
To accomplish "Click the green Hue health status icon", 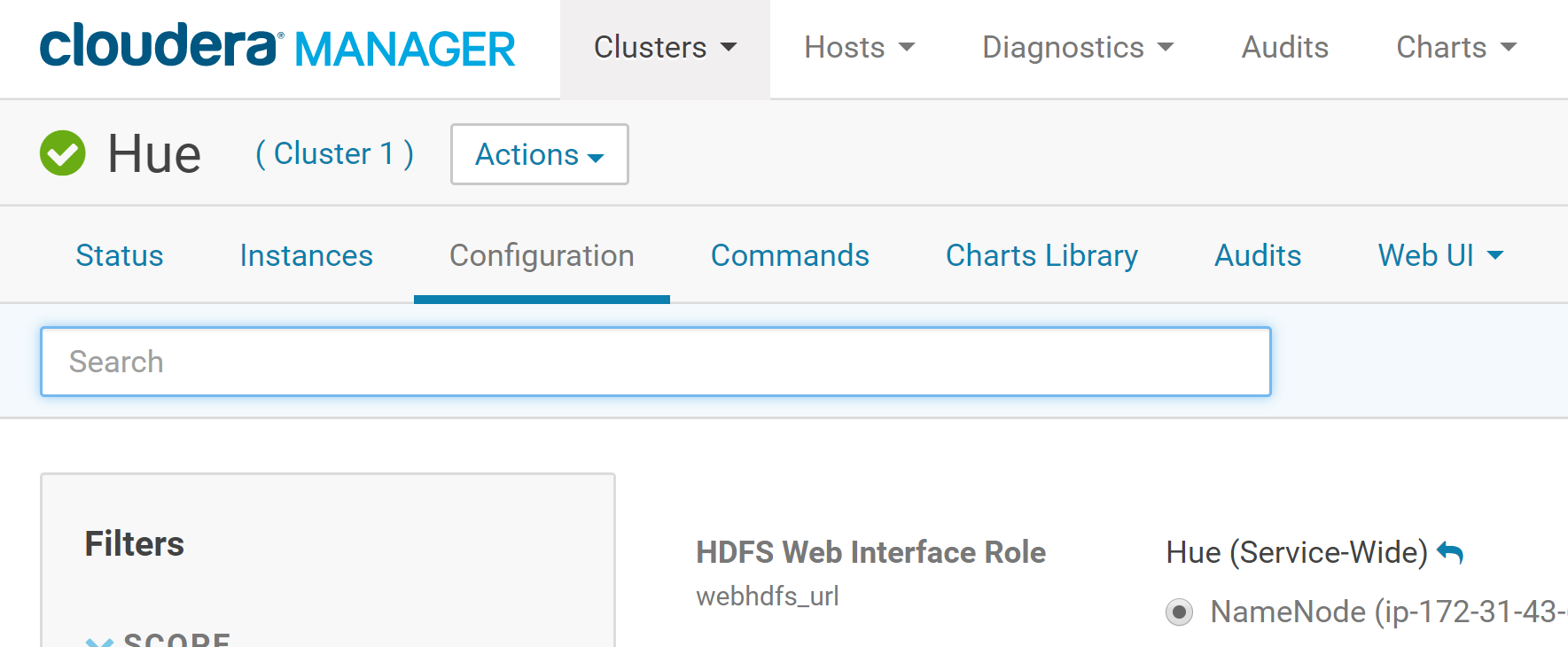I will (63, 153).
